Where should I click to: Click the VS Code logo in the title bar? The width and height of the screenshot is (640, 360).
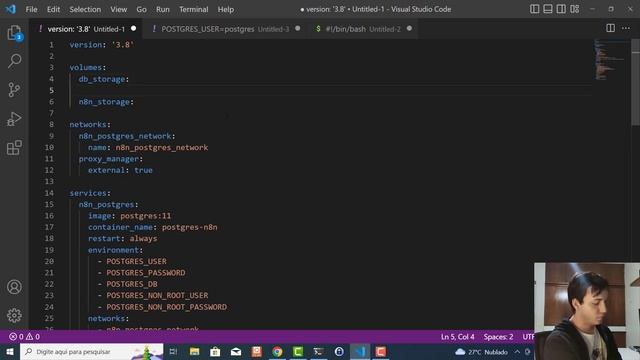[x=11, y=9]
